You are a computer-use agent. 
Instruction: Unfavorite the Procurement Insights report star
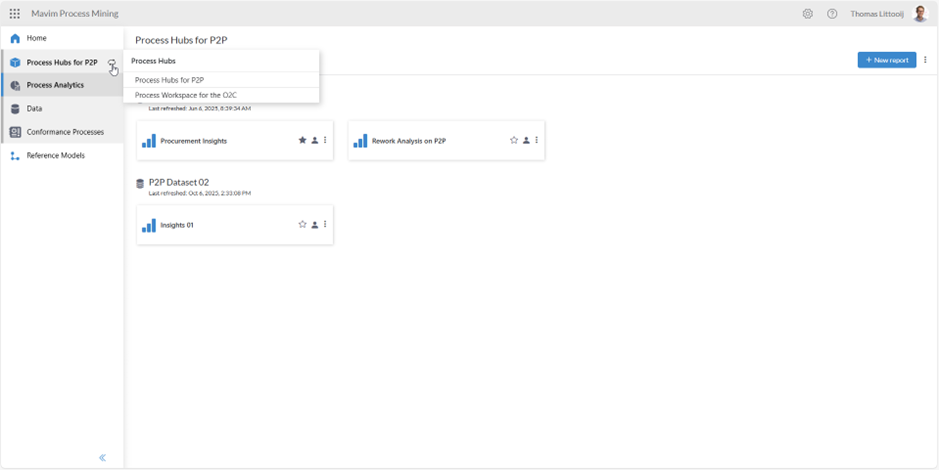click(302, 141)
